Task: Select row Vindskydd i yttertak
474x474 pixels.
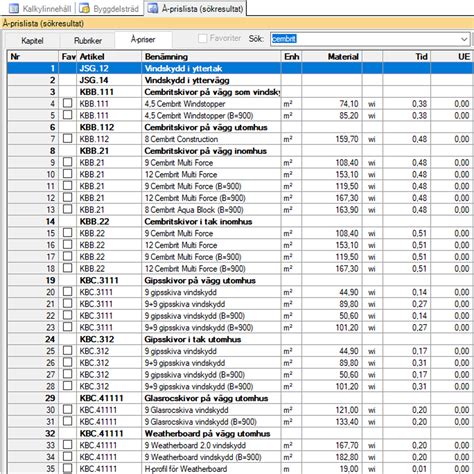Action: (x=240, y=68)
